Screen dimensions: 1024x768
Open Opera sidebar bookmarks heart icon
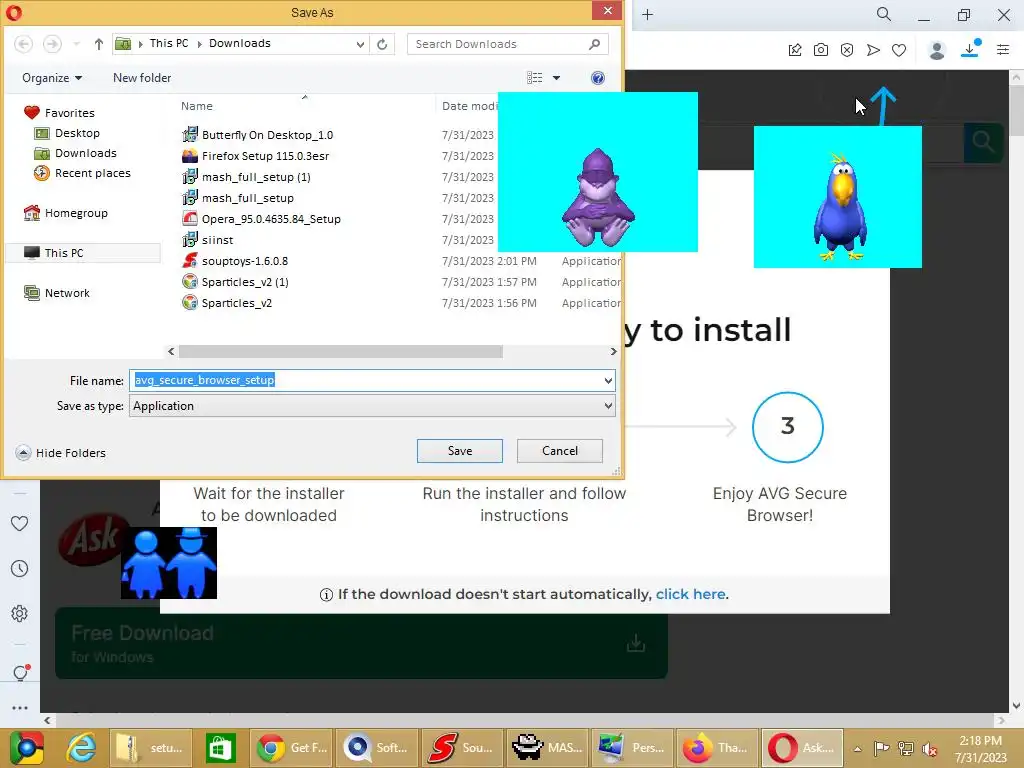[x=20, y=523]
